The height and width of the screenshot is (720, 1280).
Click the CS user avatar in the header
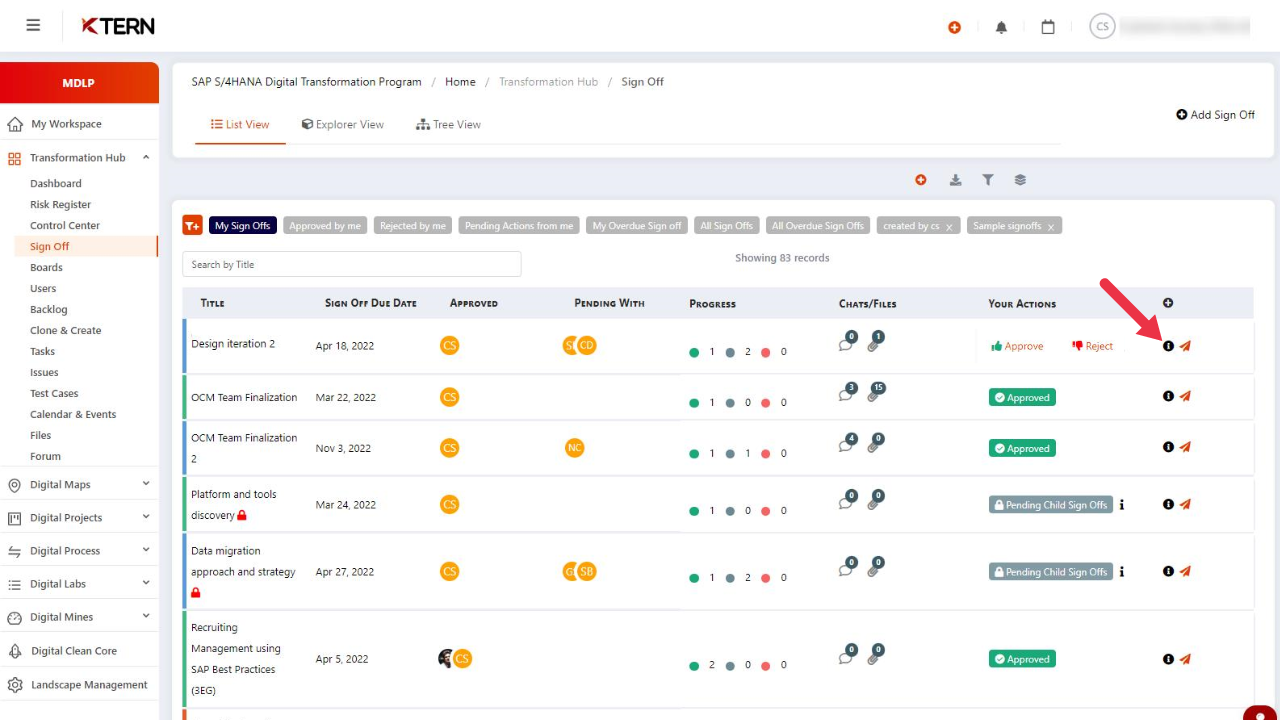point(1102,27)
